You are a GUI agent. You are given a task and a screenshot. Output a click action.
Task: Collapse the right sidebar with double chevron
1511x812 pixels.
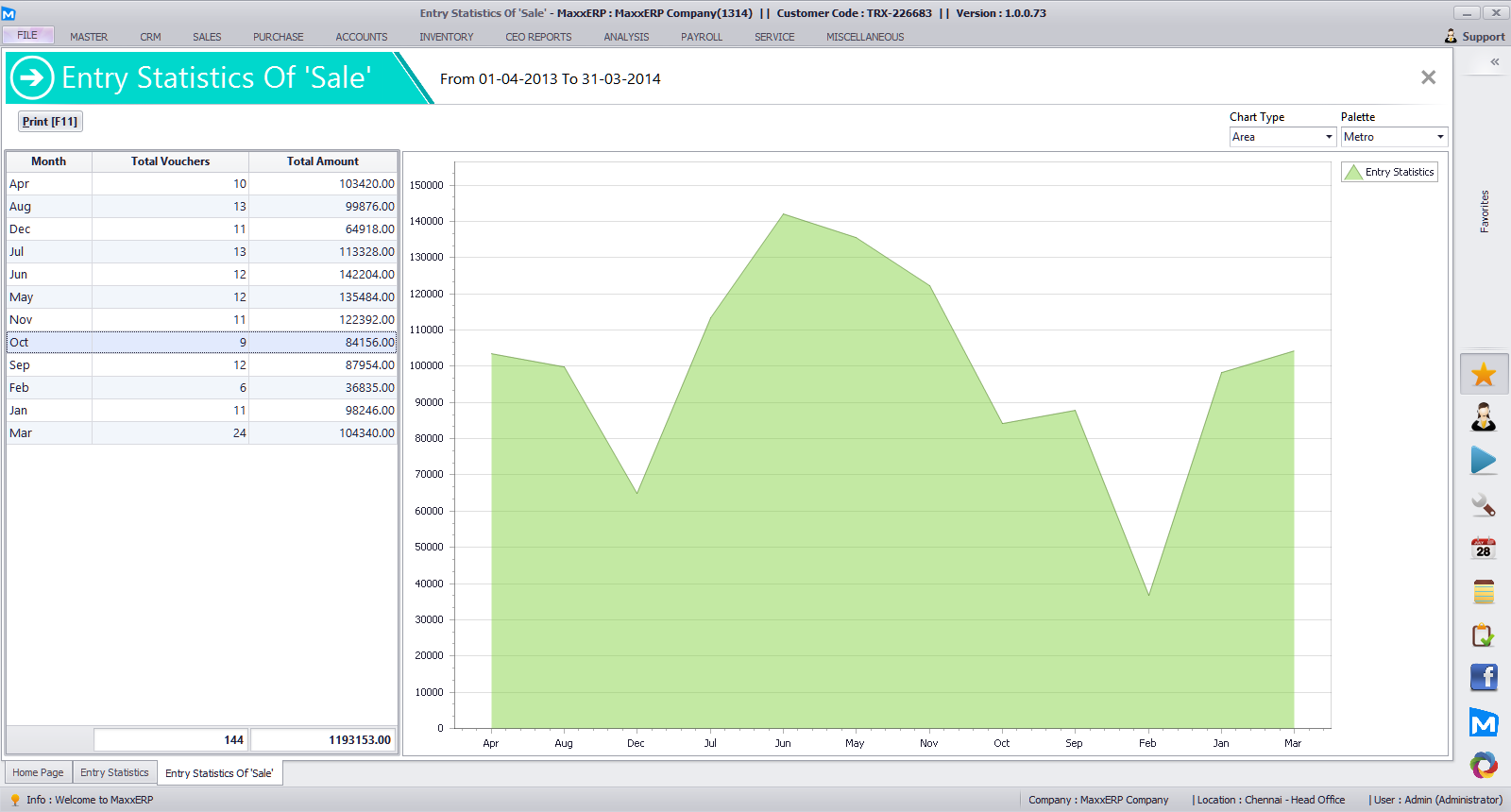point(1495,62)
